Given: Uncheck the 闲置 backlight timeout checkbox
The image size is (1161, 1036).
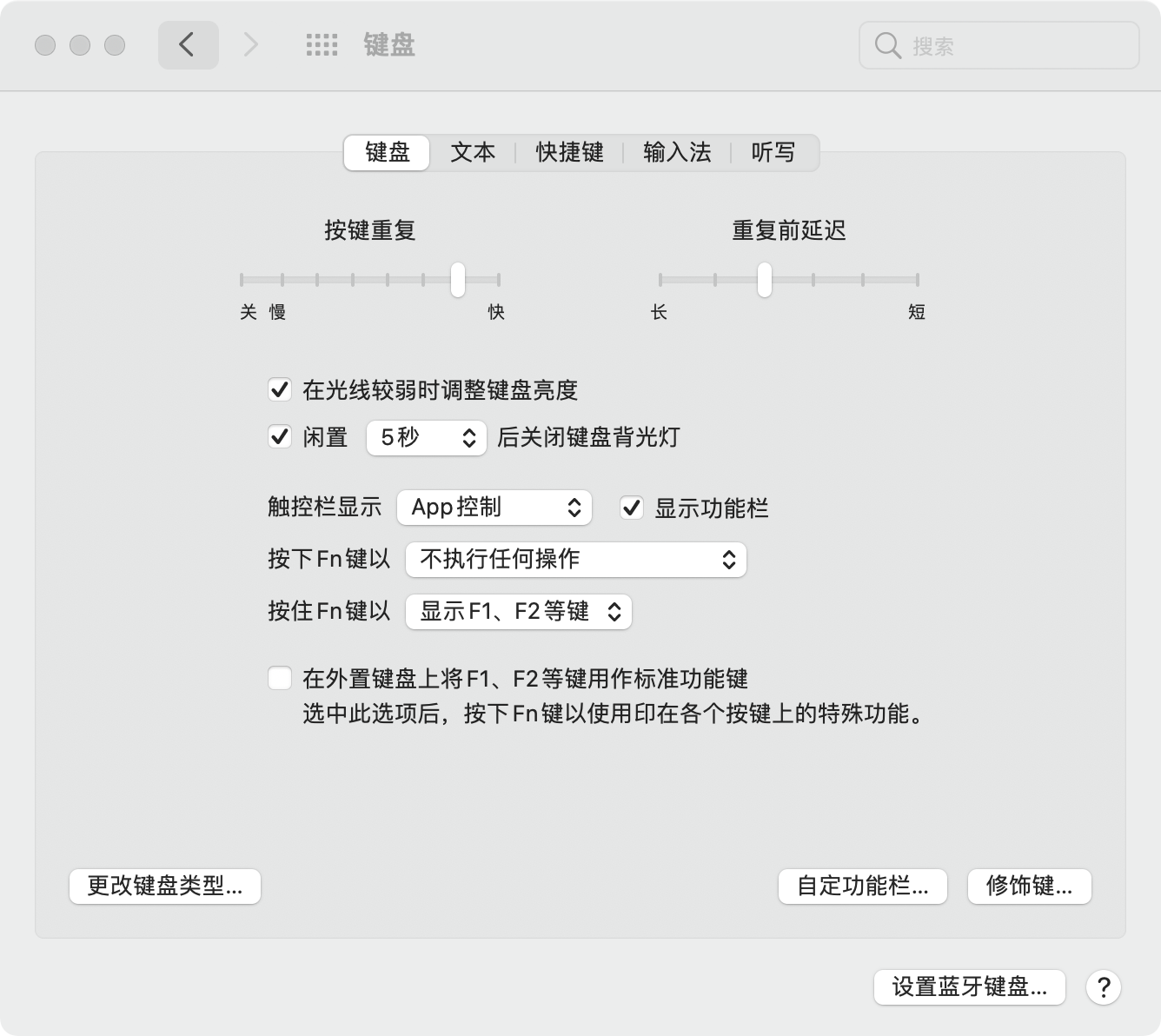Looking at the screenshot, I should pyautogui.click(x=279, y=438).
